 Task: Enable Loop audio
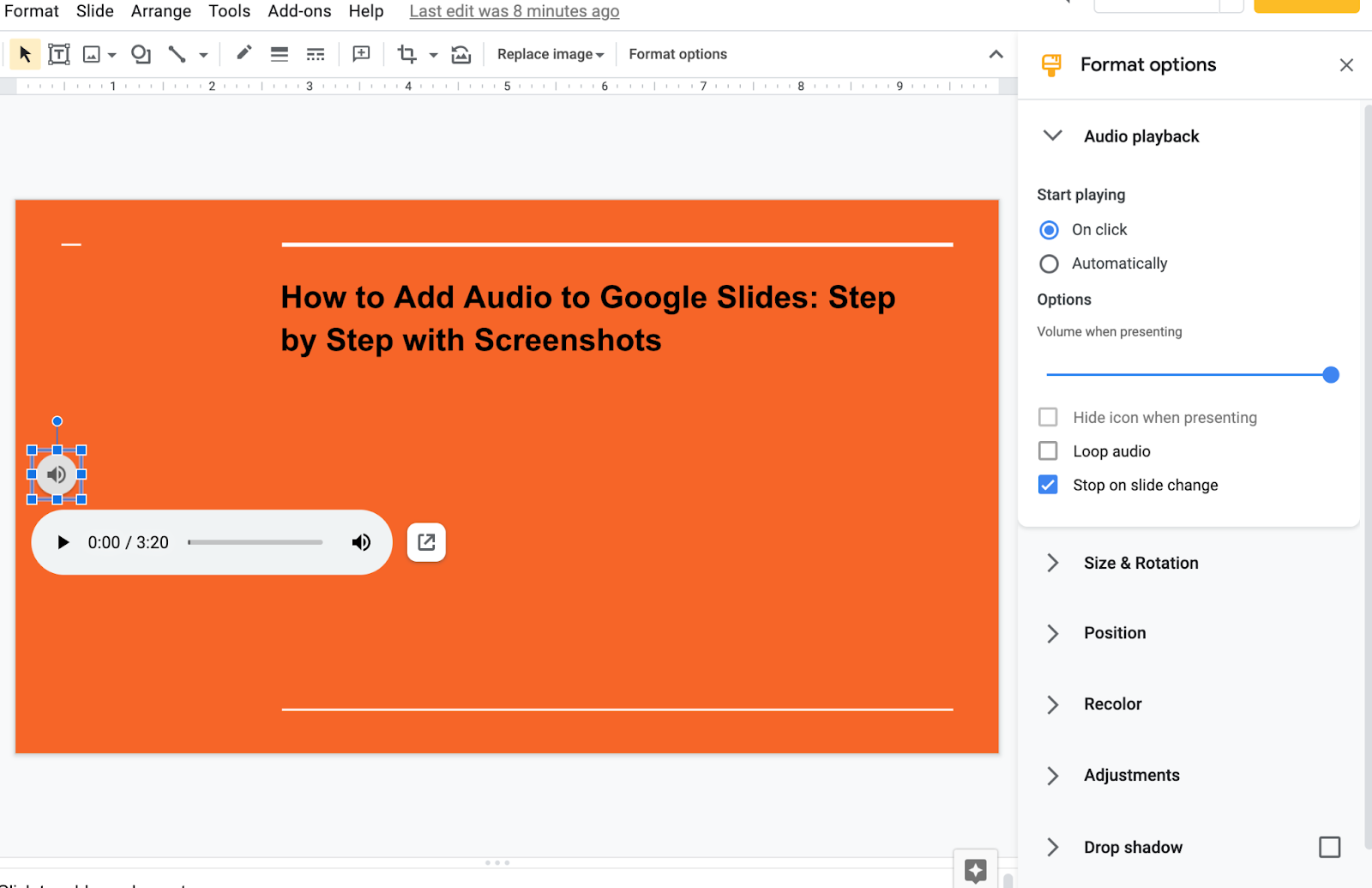(x=1047, y=450)
